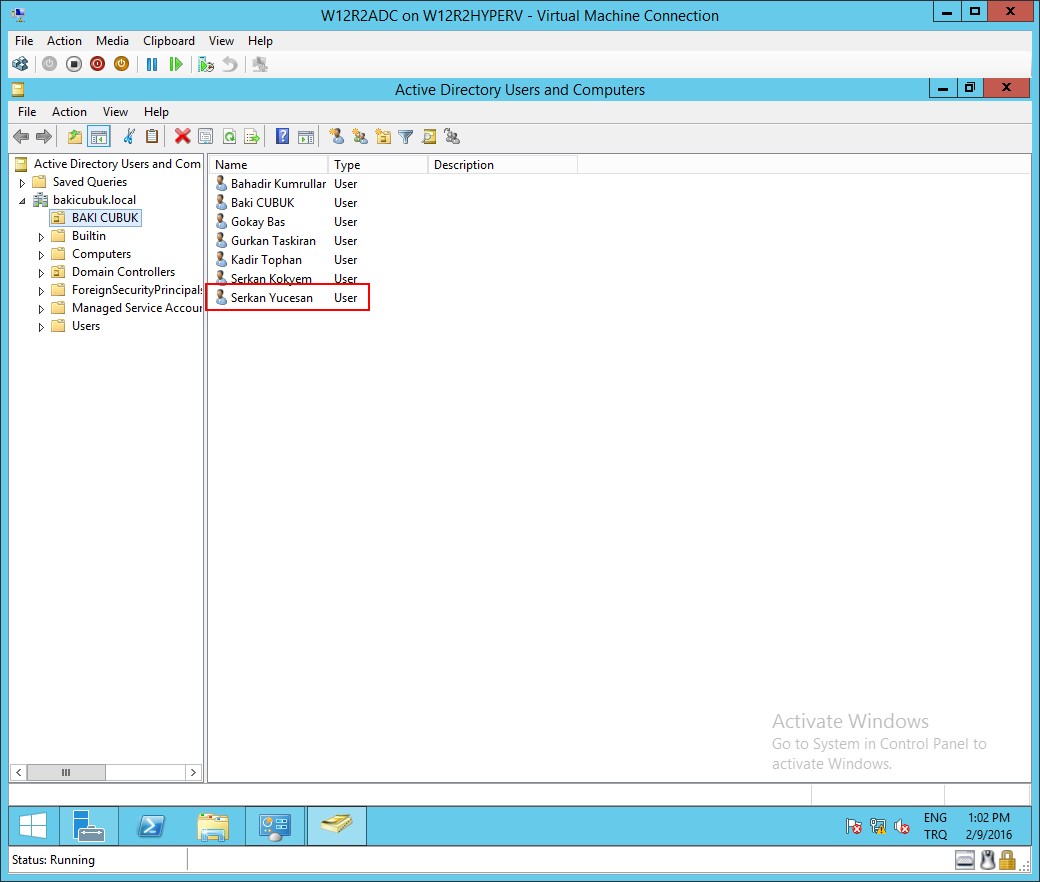
Task: Create a new group with the toolbar icon
Action: coord(360,137)
